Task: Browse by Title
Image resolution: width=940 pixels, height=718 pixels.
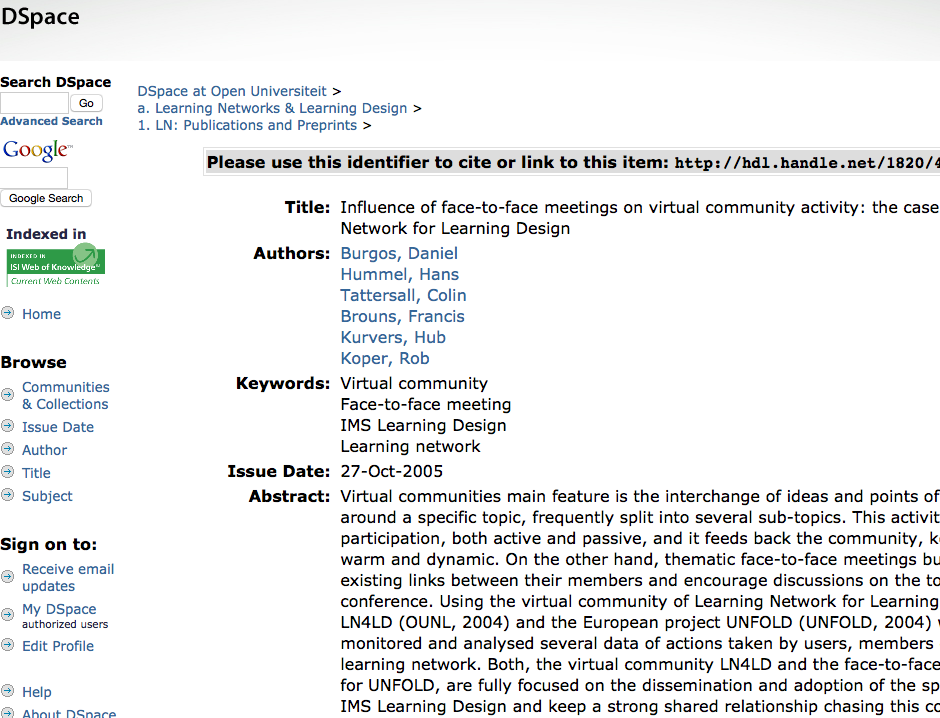Action: pos(36,473)
